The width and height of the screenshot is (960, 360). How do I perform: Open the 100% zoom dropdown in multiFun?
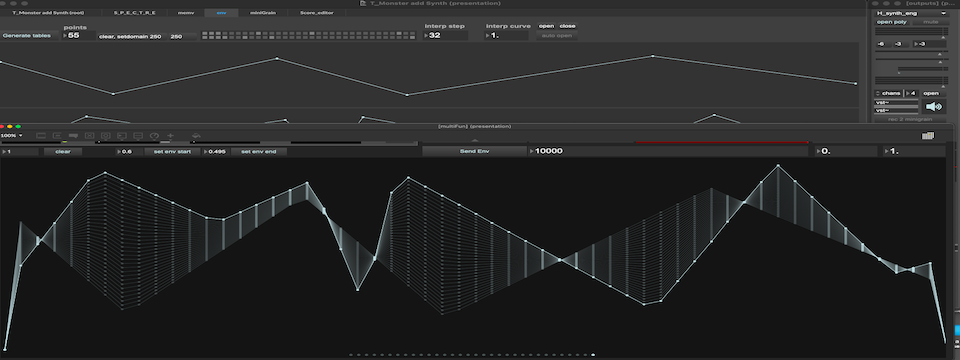pyautogui.click(x=12, y=135)
